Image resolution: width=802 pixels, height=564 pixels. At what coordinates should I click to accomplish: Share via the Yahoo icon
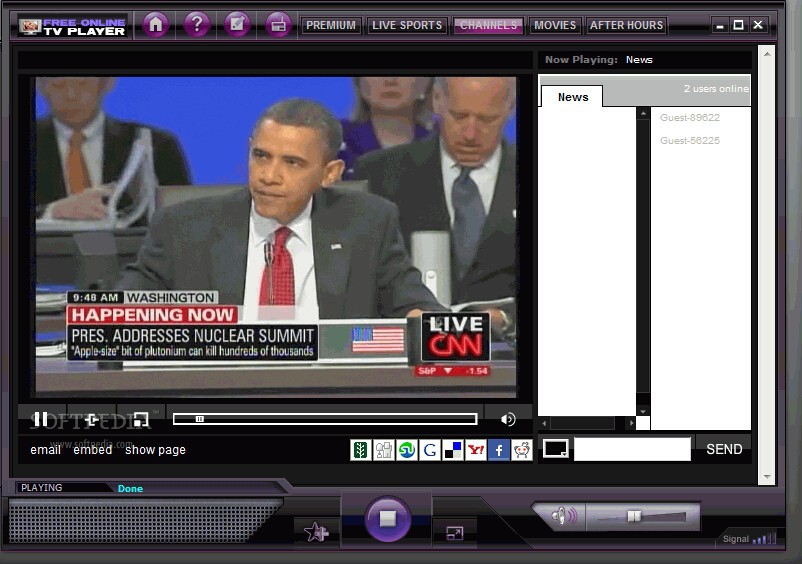pos(475,450)
